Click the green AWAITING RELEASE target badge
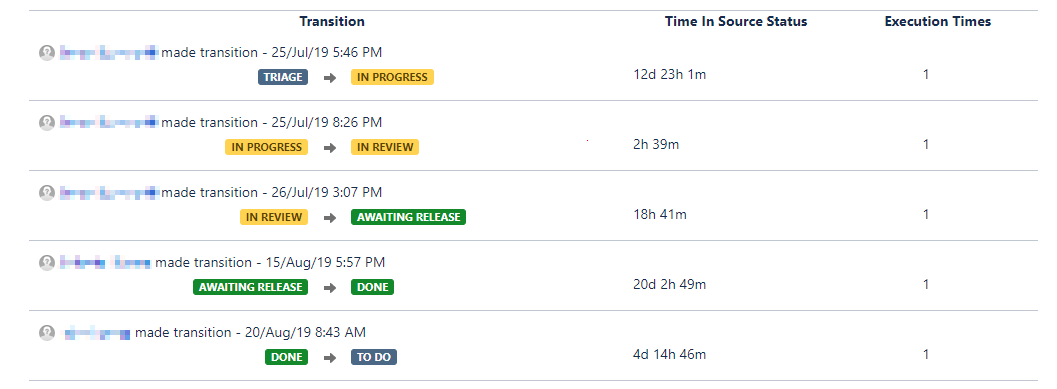 (x=409, y=217)
